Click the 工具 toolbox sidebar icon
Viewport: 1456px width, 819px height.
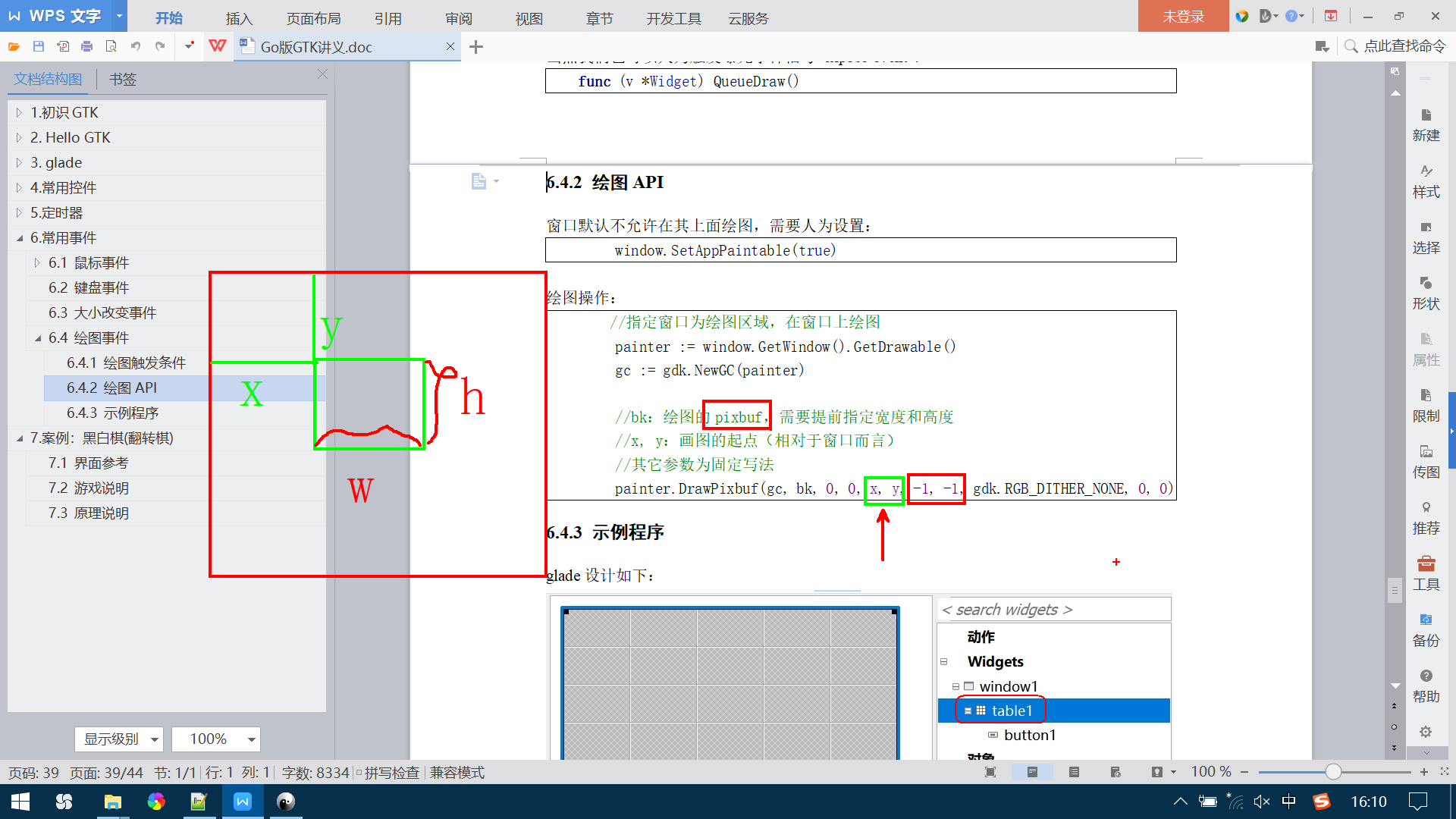pyautogui.click(x=1426, y=573)
